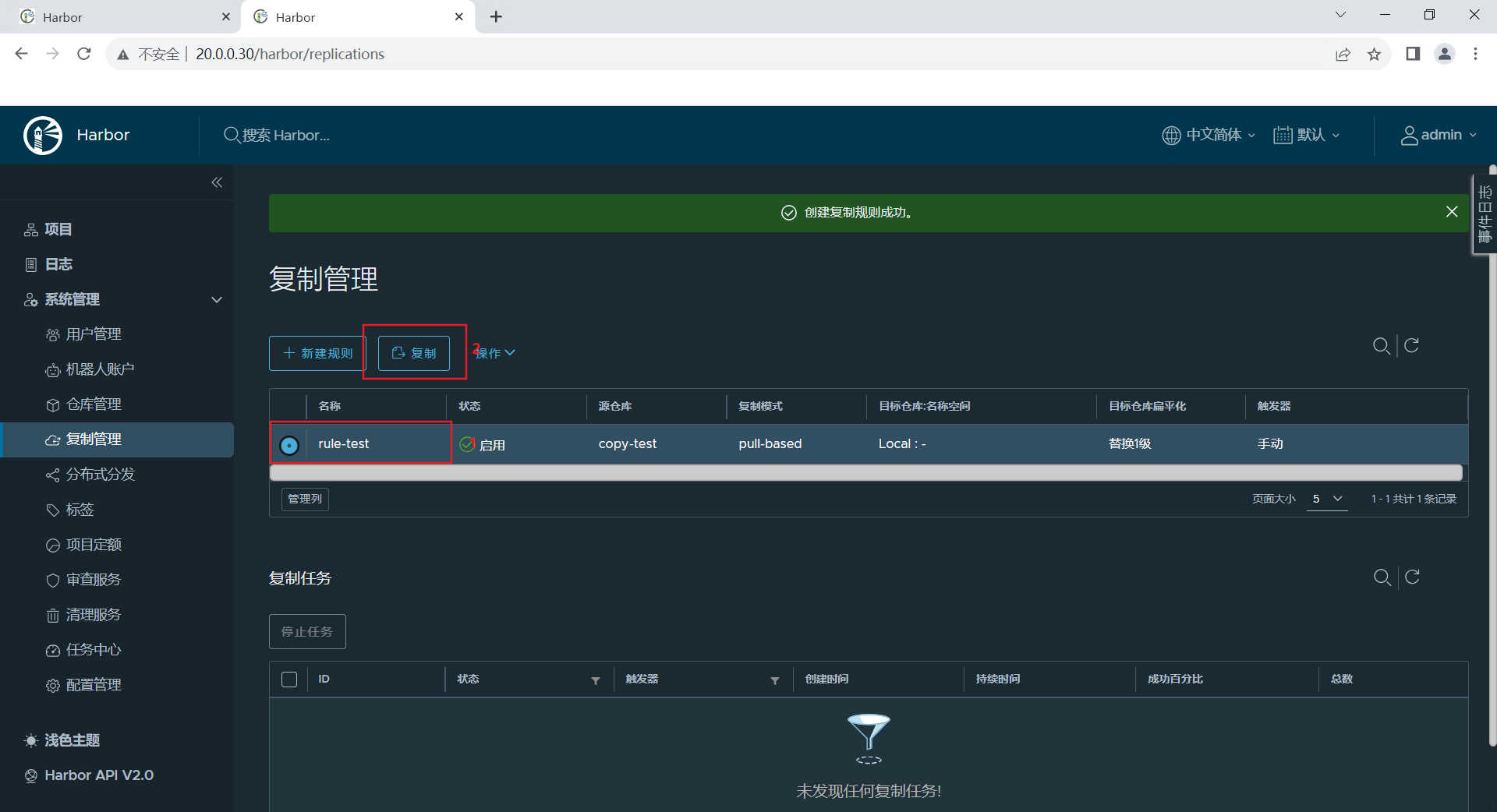This screenshot has width=1497, height=812.
Task: Filter tasks by 触发器 column
Action: 775,680
